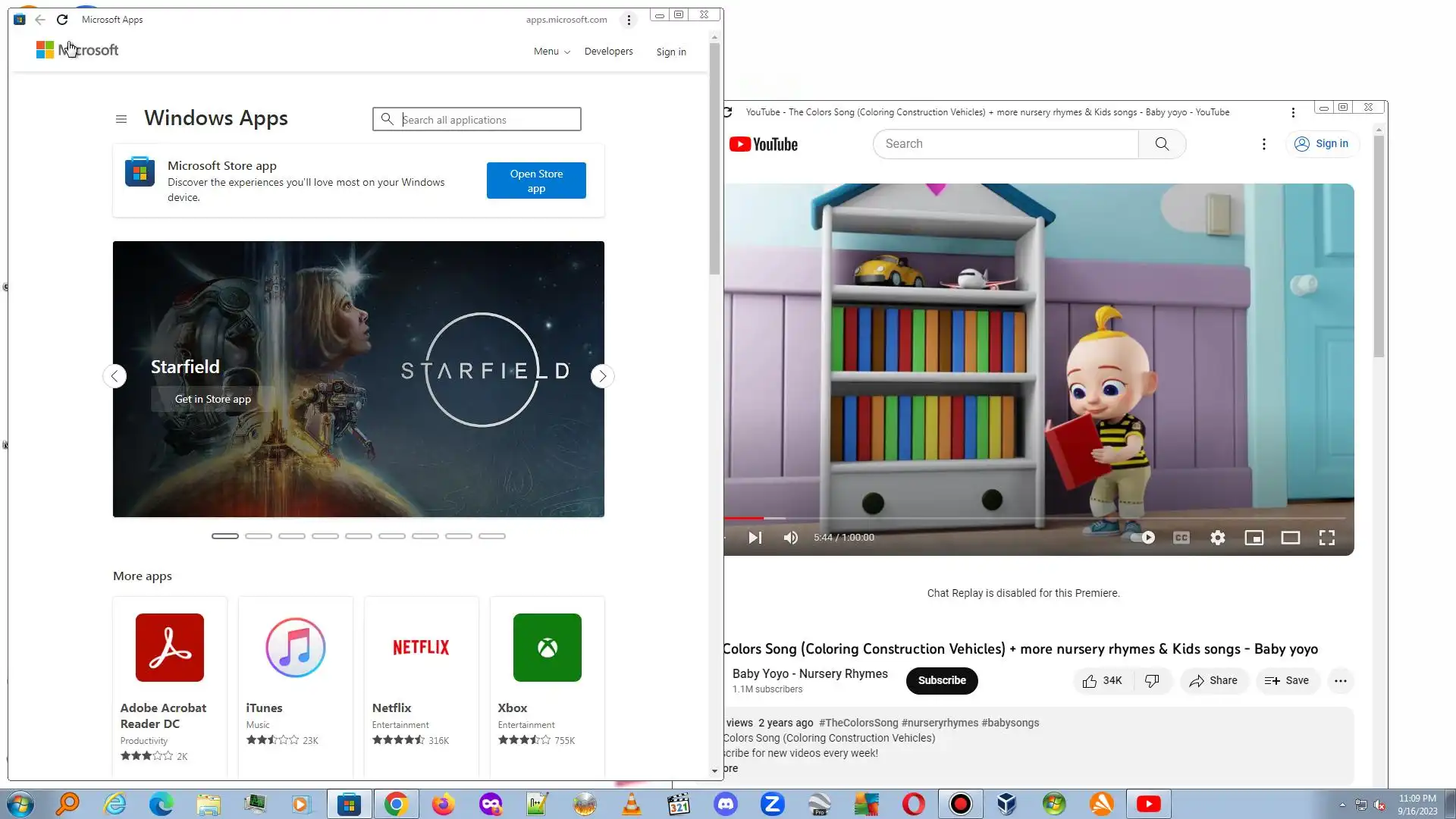Viewport: 1456px width, 819px height.
Task: Open miniplayer view
Action: click(1254, 538)
